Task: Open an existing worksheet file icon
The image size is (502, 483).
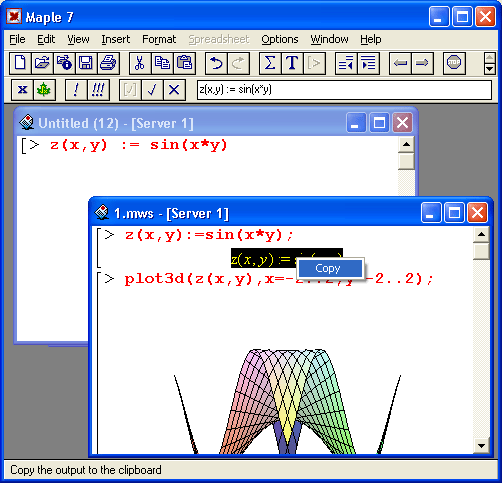Action: click(x=42, y=63)
